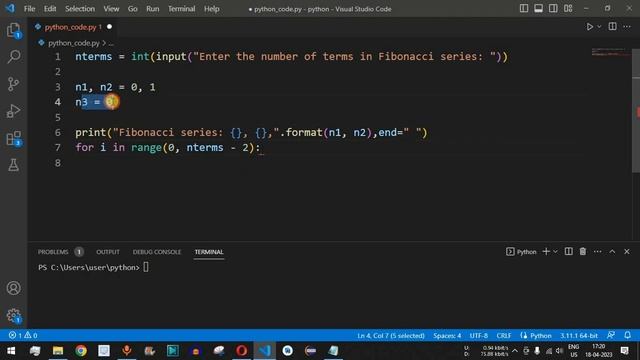Select the Terminal panel tab
This screenshot has height=360, width=640.
click(x=209, y=252)
